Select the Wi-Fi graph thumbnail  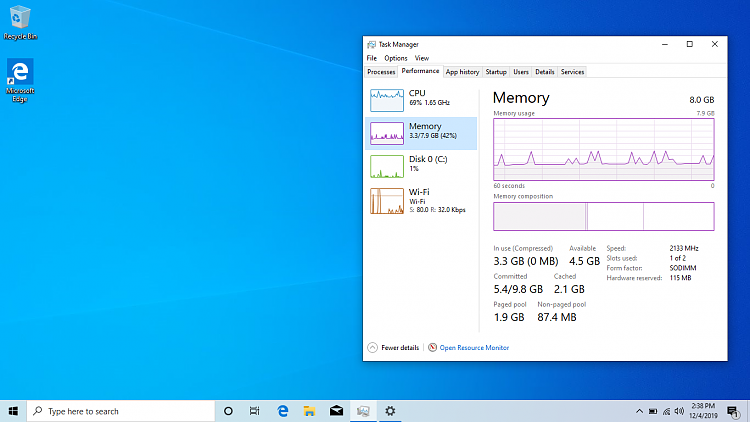387,200
